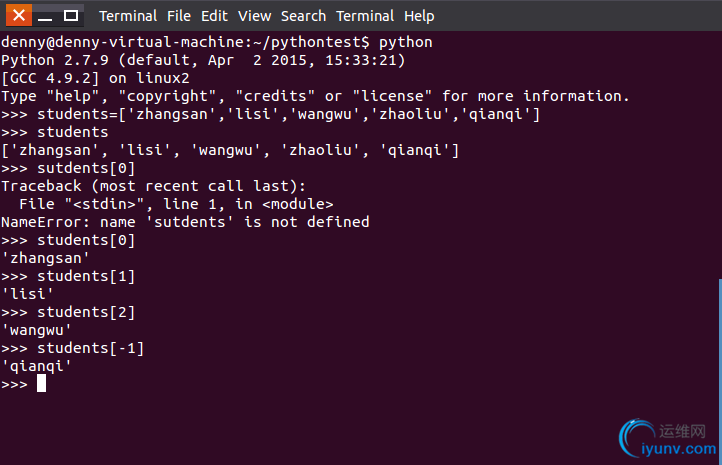The image size is (722, 465).
Task: Click the students list assignment line
Action: 270,114
